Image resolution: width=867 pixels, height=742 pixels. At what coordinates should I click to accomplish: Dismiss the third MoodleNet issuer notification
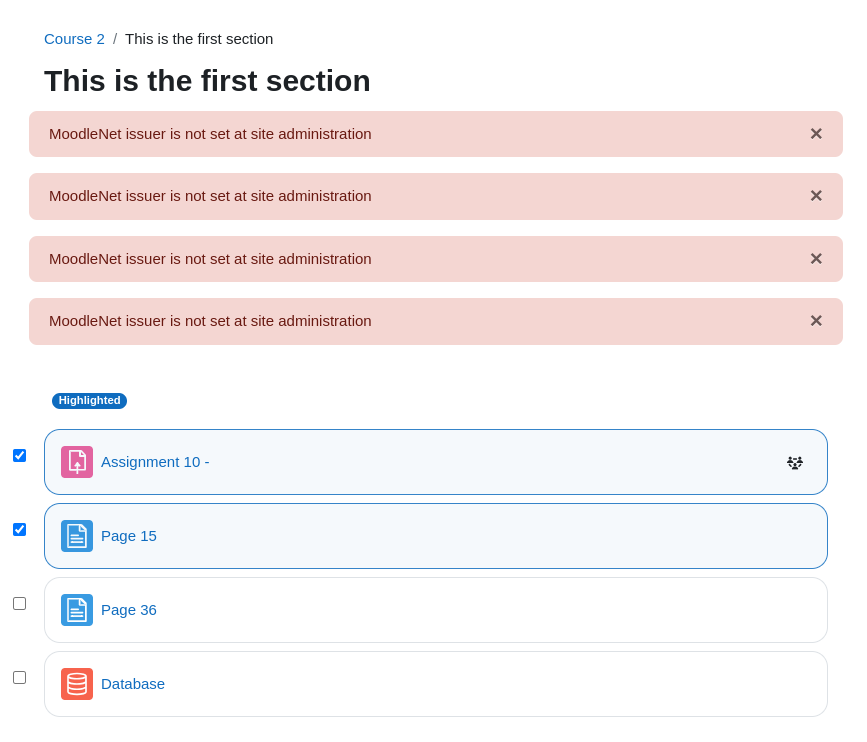[816, 259]
